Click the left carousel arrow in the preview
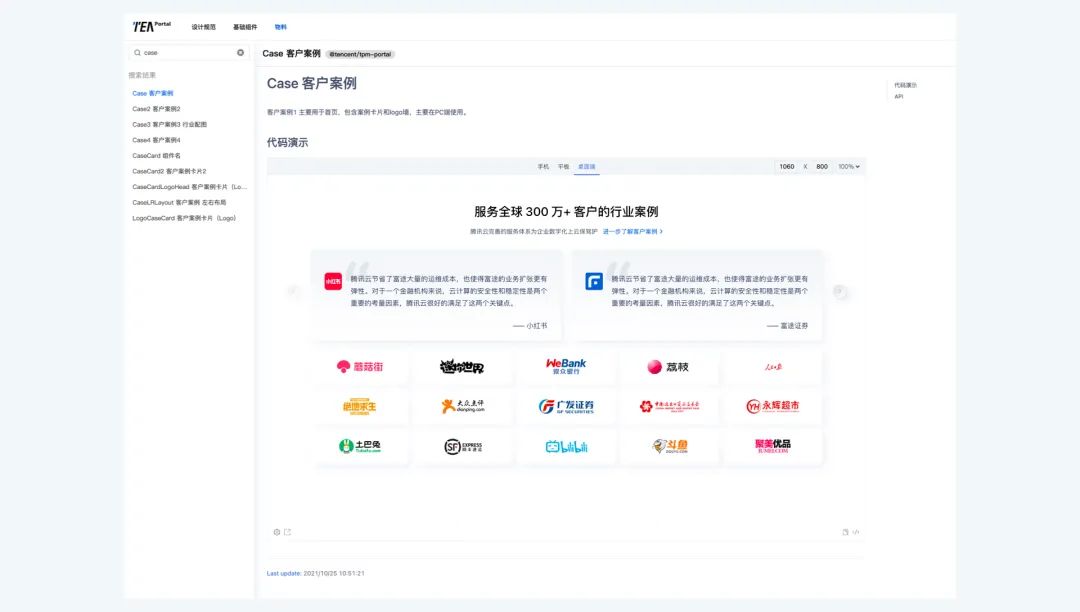The image size is (1080, 612). (x=292, y=290)
